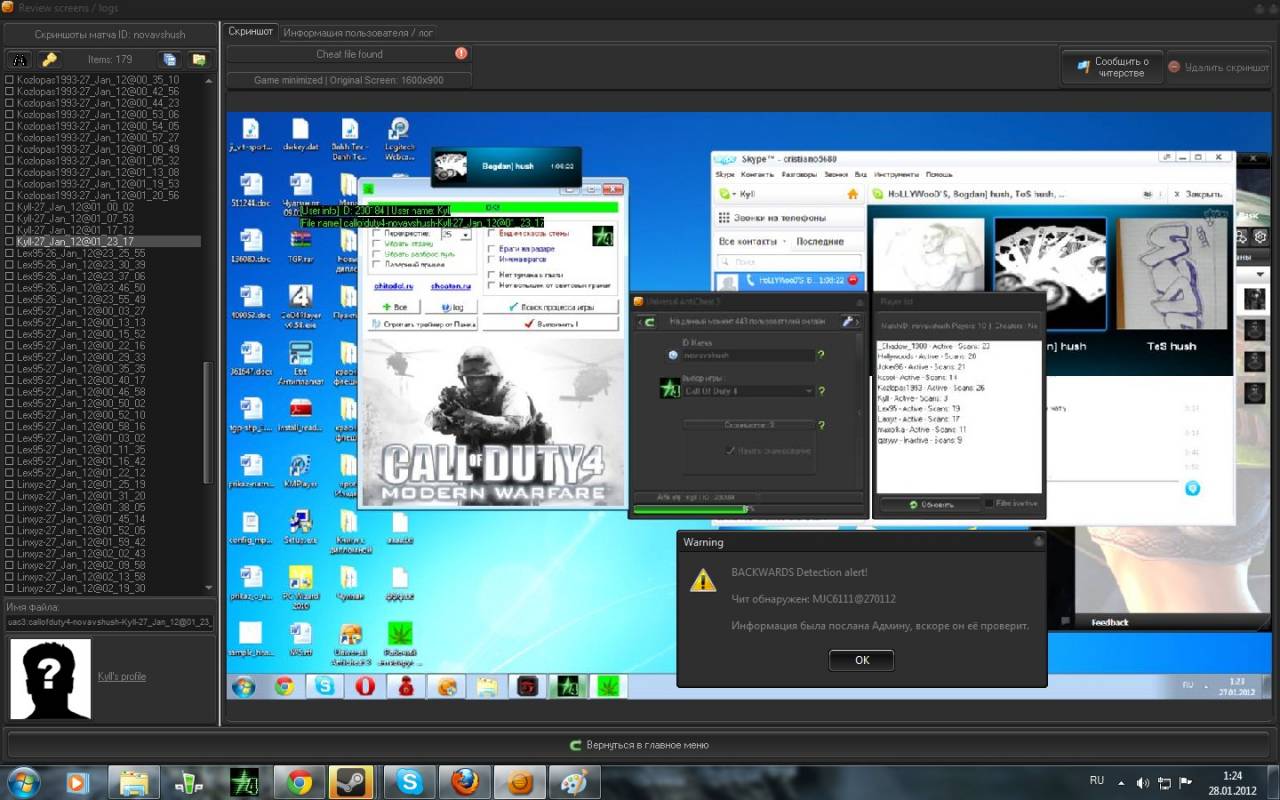1280x800 pixels.
Task: Open the green QIP messenger taskbar icon
Action: pyautogui.click(x=190, y=782)
